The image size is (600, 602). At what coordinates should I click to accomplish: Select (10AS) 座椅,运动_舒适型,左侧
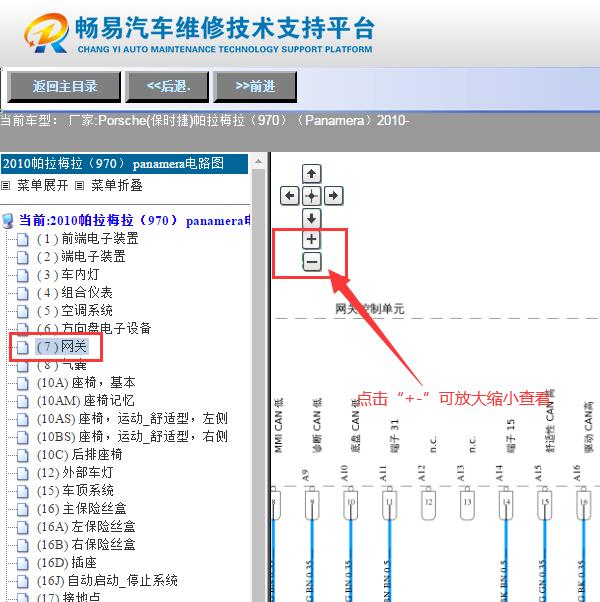coord(132,419)
